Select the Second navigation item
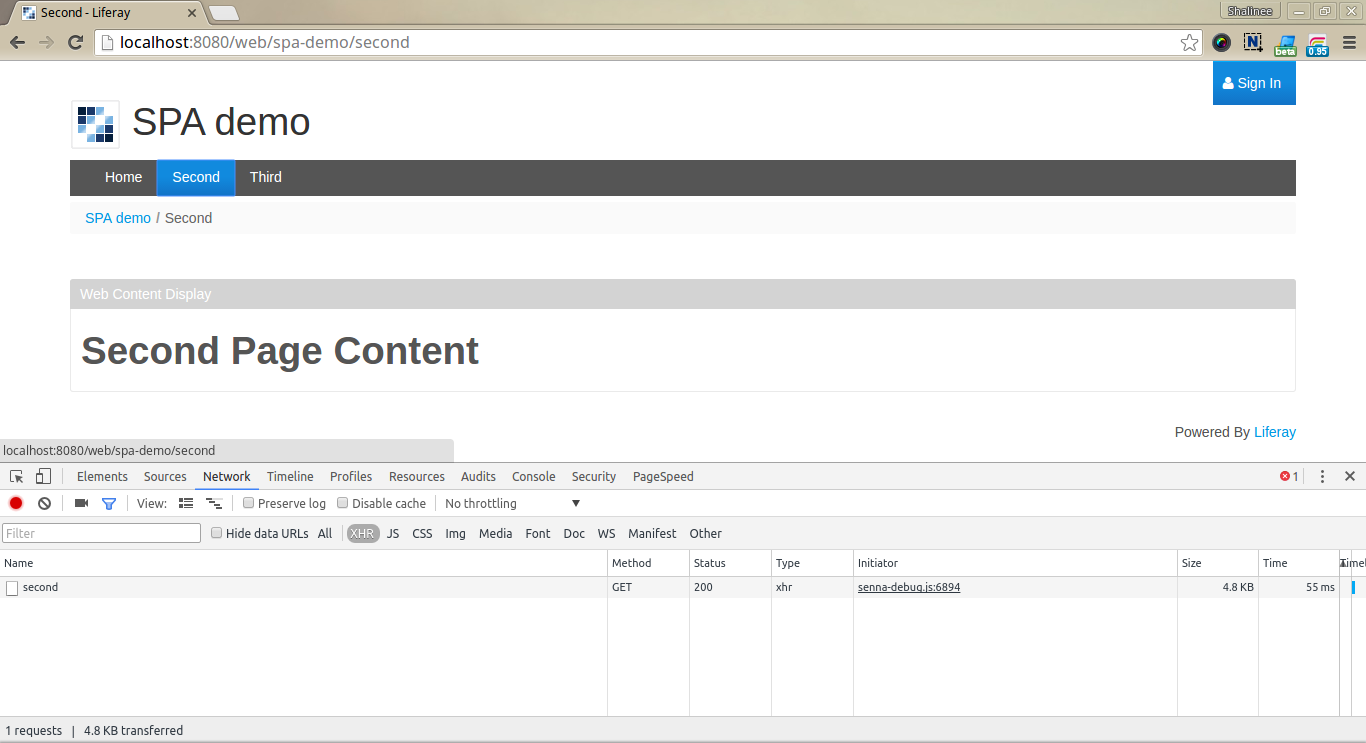 tap(196, 177)
